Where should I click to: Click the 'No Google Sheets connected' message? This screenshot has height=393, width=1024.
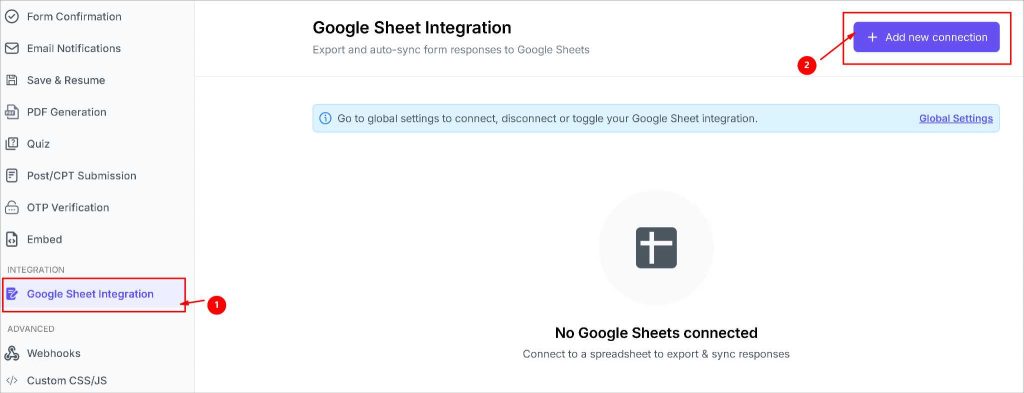[x=656, y=333]
